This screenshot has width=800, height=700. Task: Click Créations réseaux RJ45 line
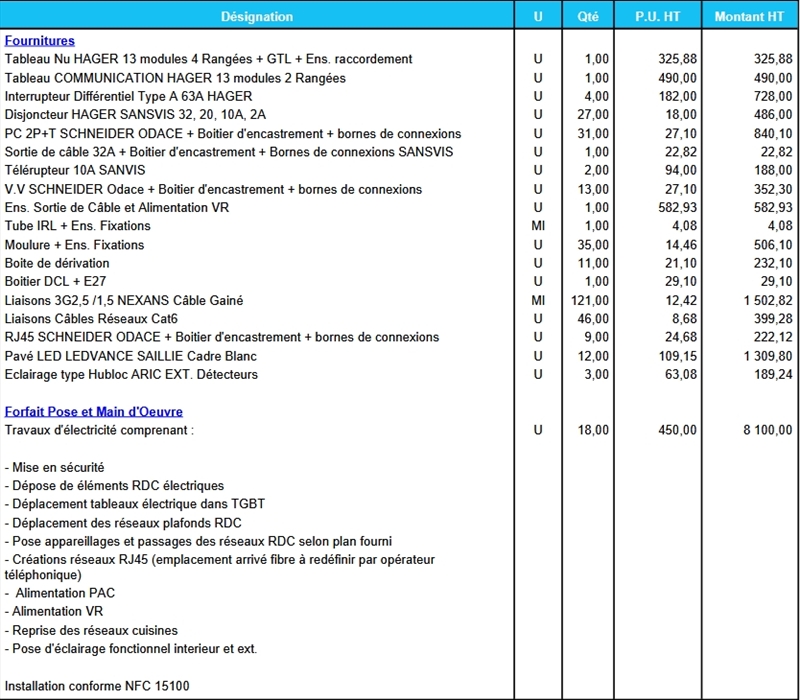219,567
